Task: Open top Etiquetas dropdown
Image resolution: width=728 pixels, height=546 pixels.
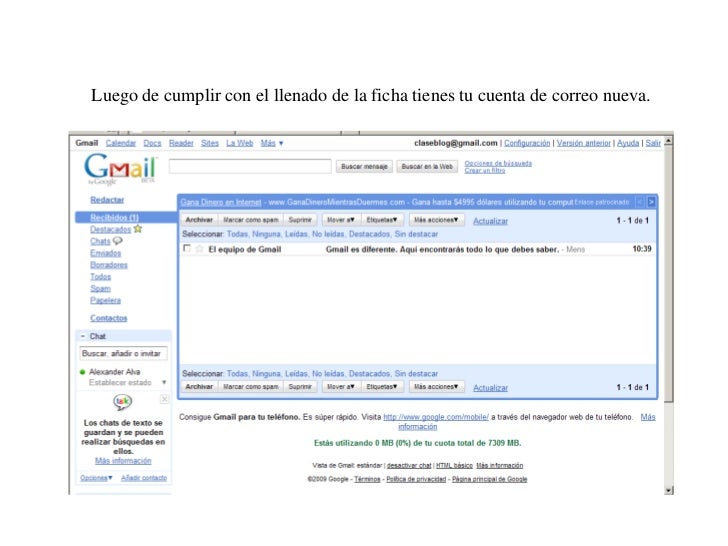Action: pos(382,220)
